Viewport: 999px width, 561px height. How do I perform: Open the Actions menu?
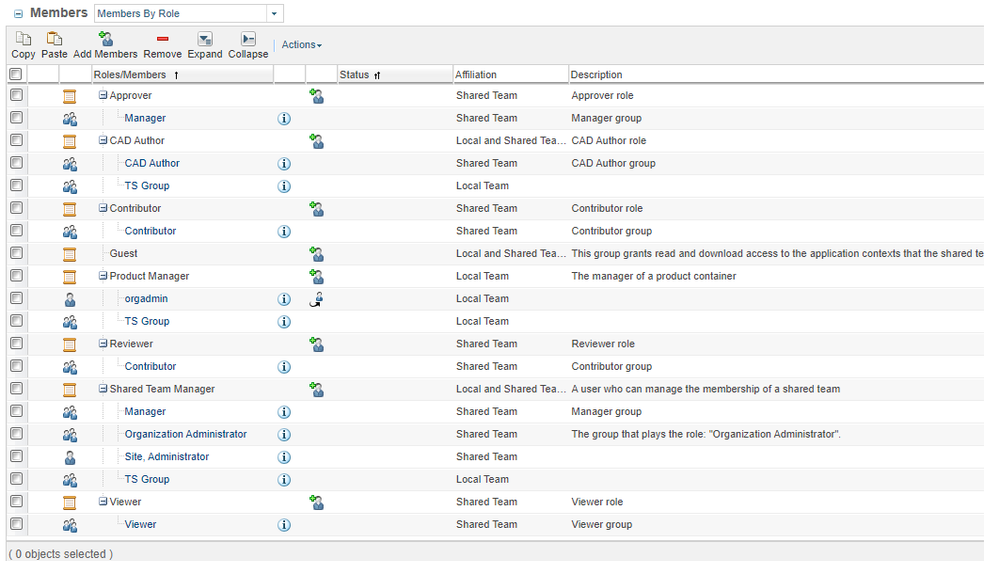[x=301, y=45]
